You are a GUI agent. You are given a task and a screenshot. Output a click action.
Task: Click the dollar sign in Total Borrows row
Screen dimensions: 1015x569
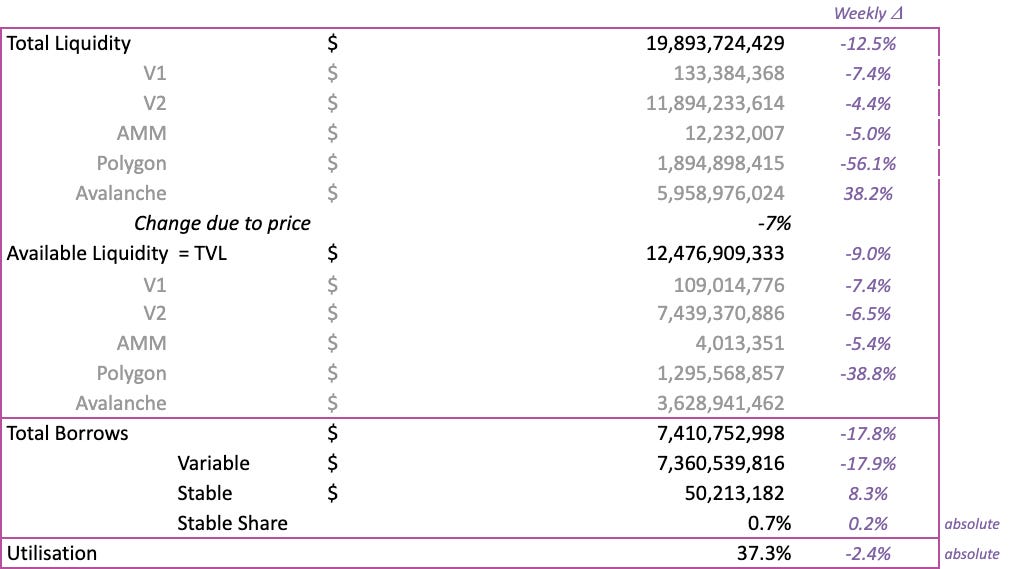pos(332,433)
